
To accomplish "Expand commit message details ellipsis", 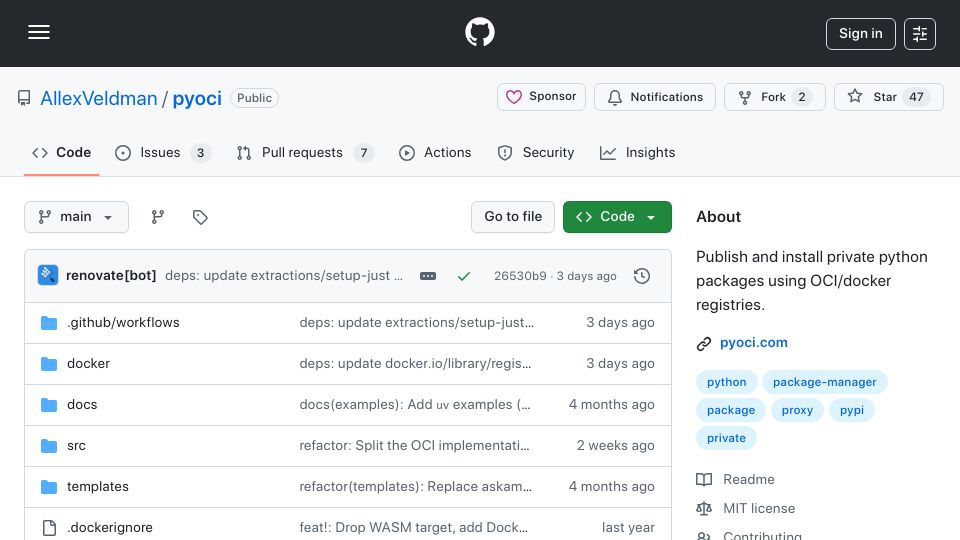I will coord(428,276).
